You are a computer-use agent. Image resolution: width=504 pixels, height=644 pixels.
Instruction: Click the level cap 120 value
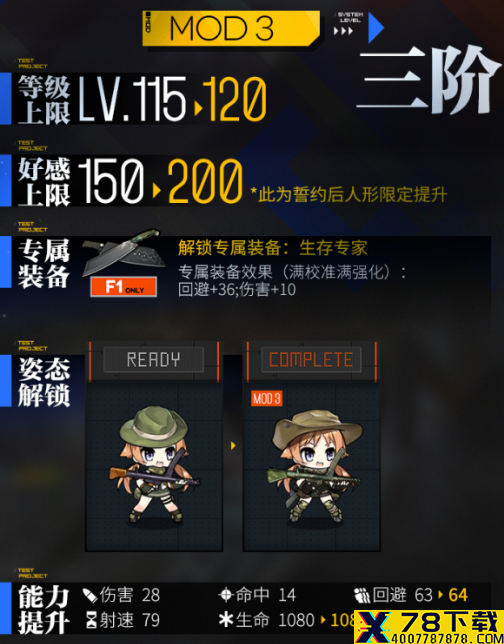tap(235, 99)
